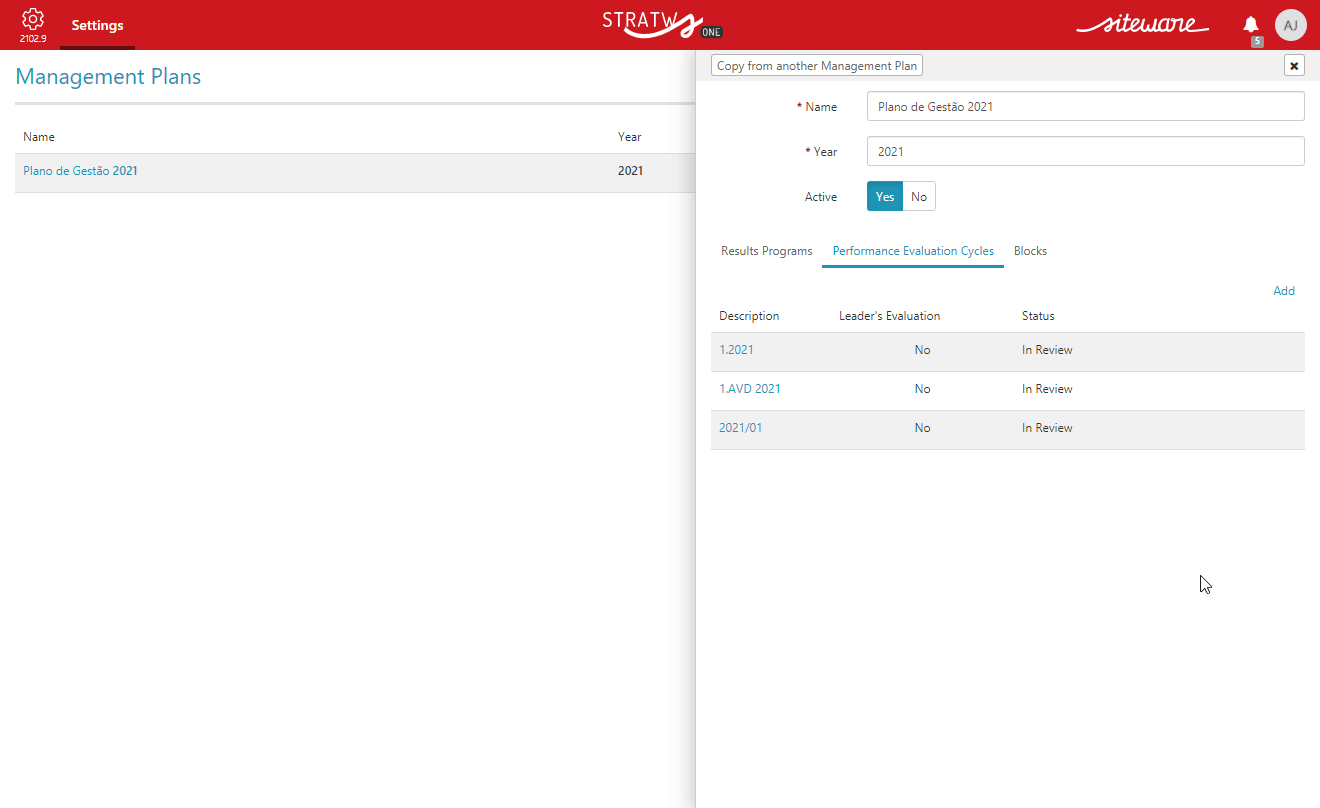The image size is (1320, 808).
Task: Open the 1.2021 evaluation cycle
Action: (736, 350)
